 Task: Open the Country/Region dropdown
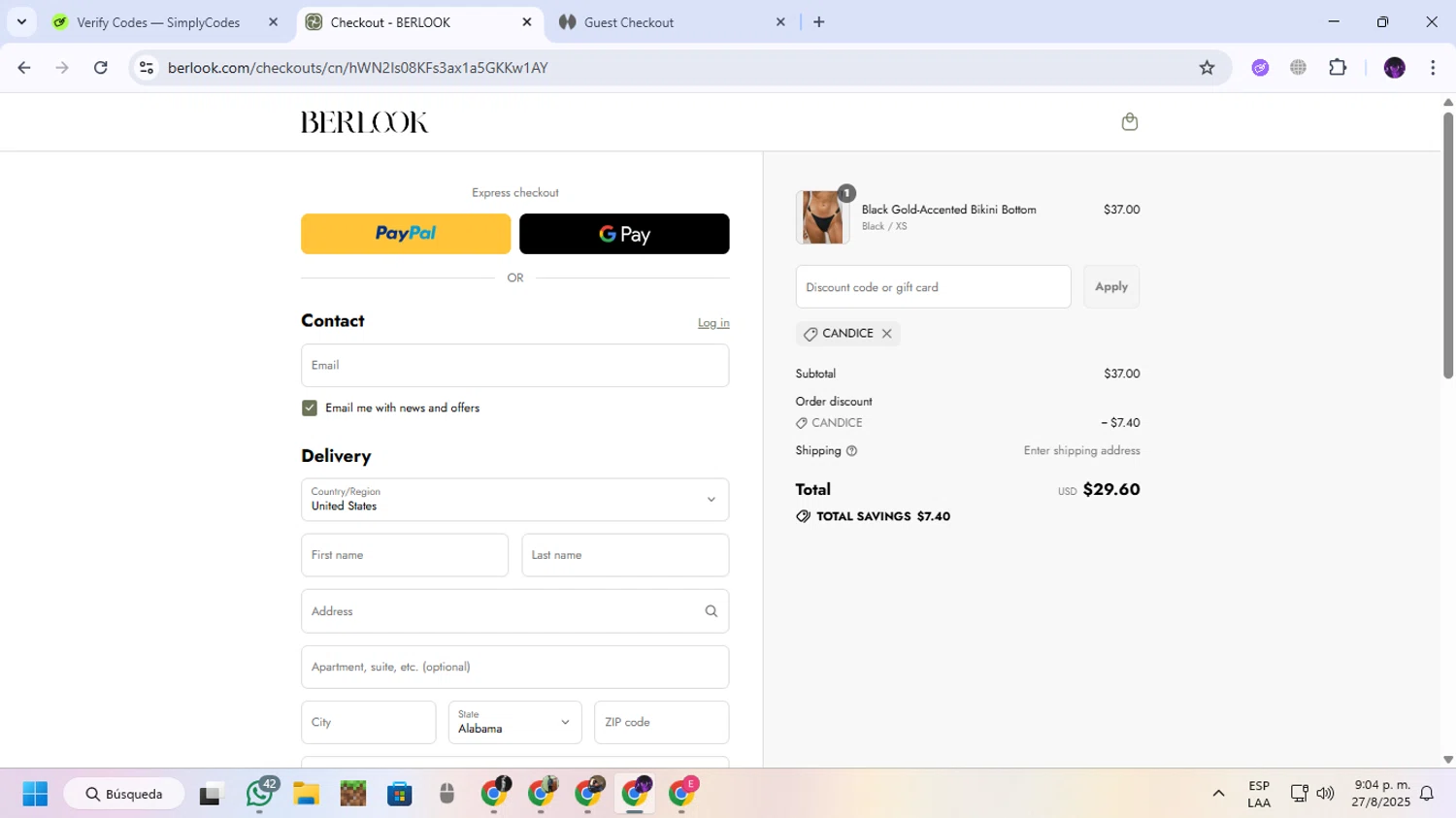coord(514,500)
